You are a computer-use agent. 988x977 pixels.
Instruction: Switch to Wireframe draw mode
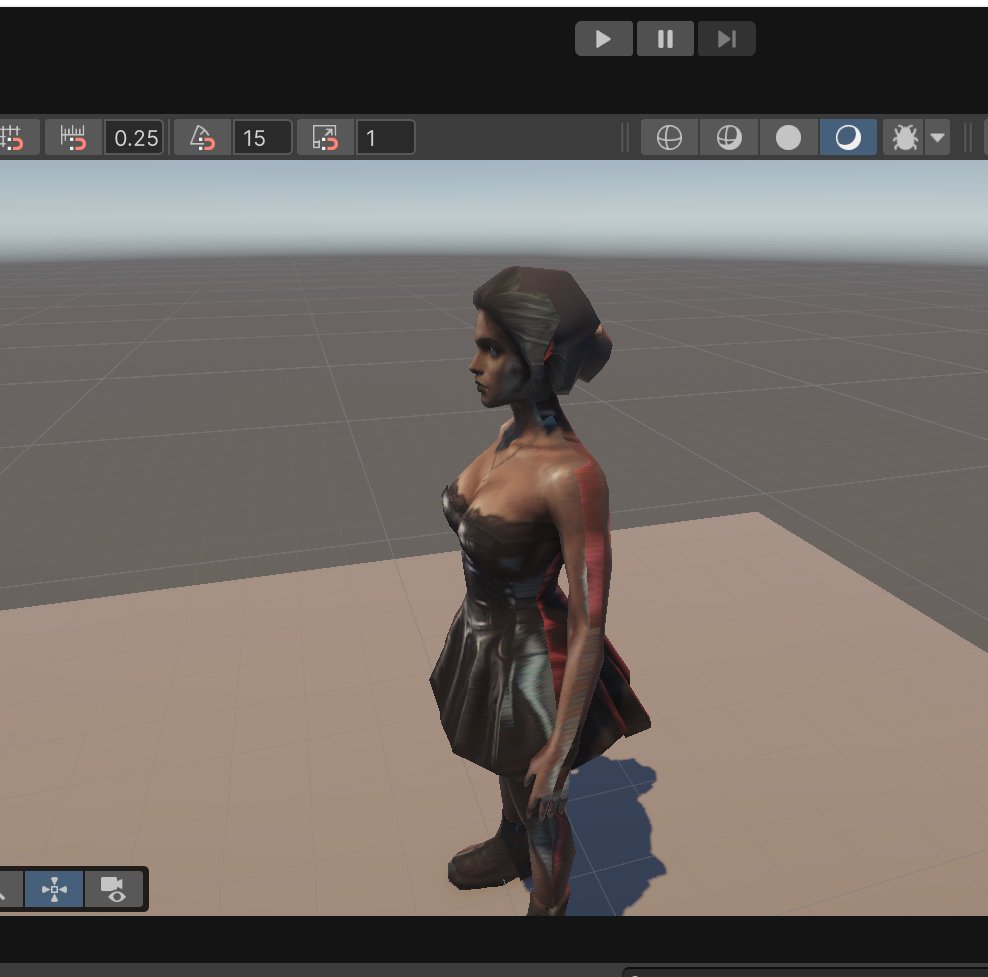click(669, 137)
